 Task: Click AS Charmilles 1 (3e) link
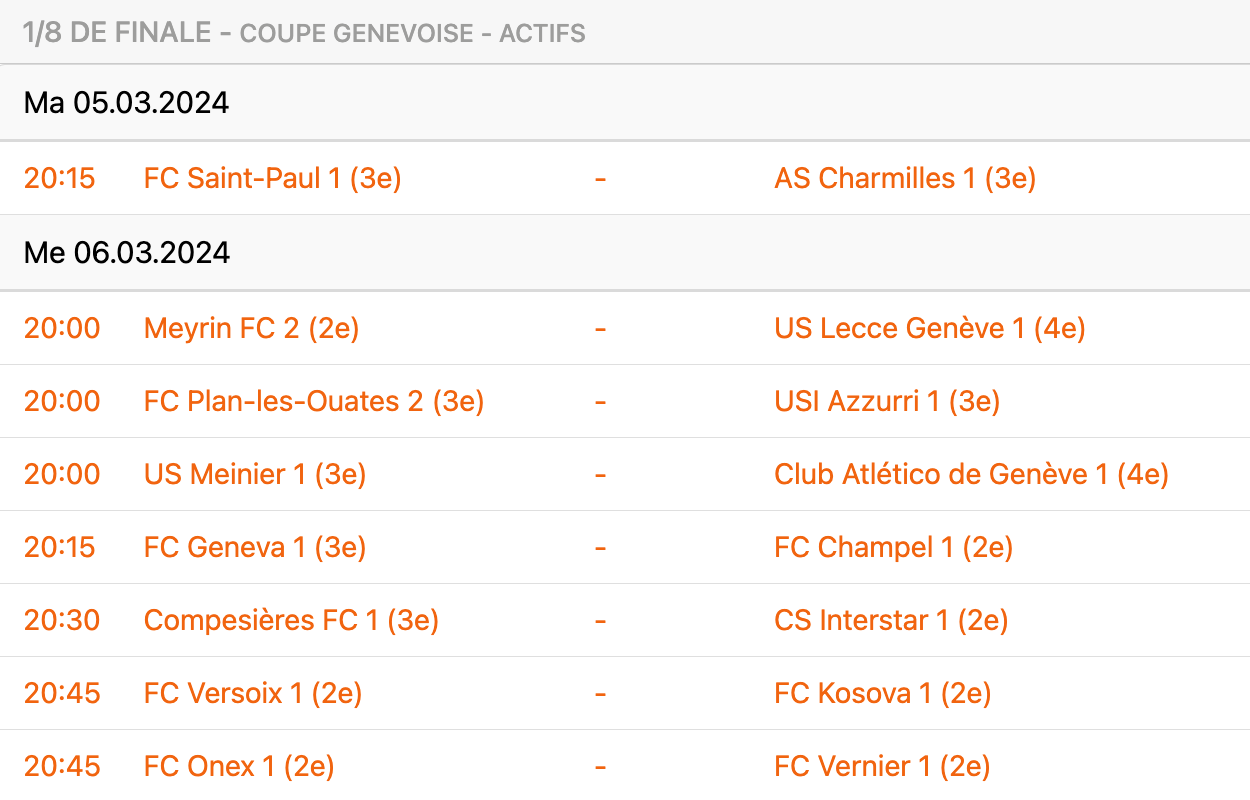click(904, 179)
